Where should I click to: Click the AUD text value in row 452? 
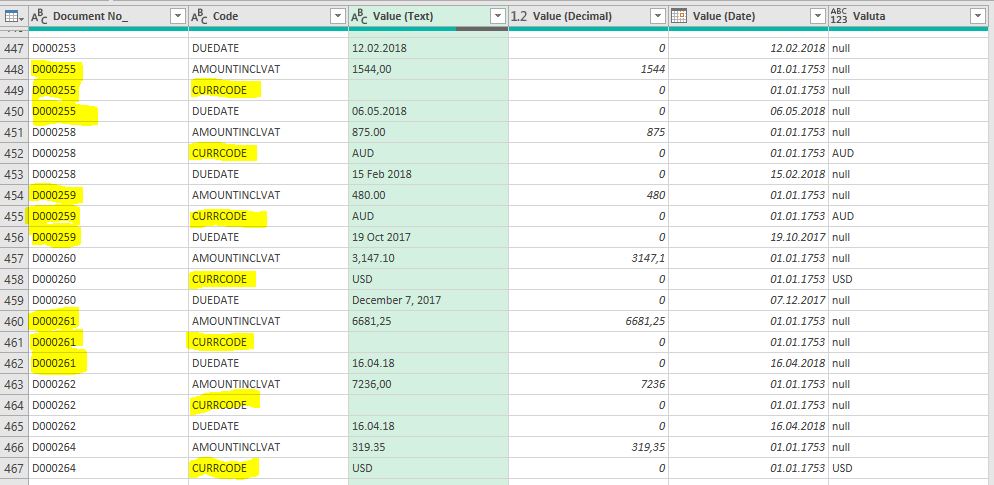pos(429,153)
